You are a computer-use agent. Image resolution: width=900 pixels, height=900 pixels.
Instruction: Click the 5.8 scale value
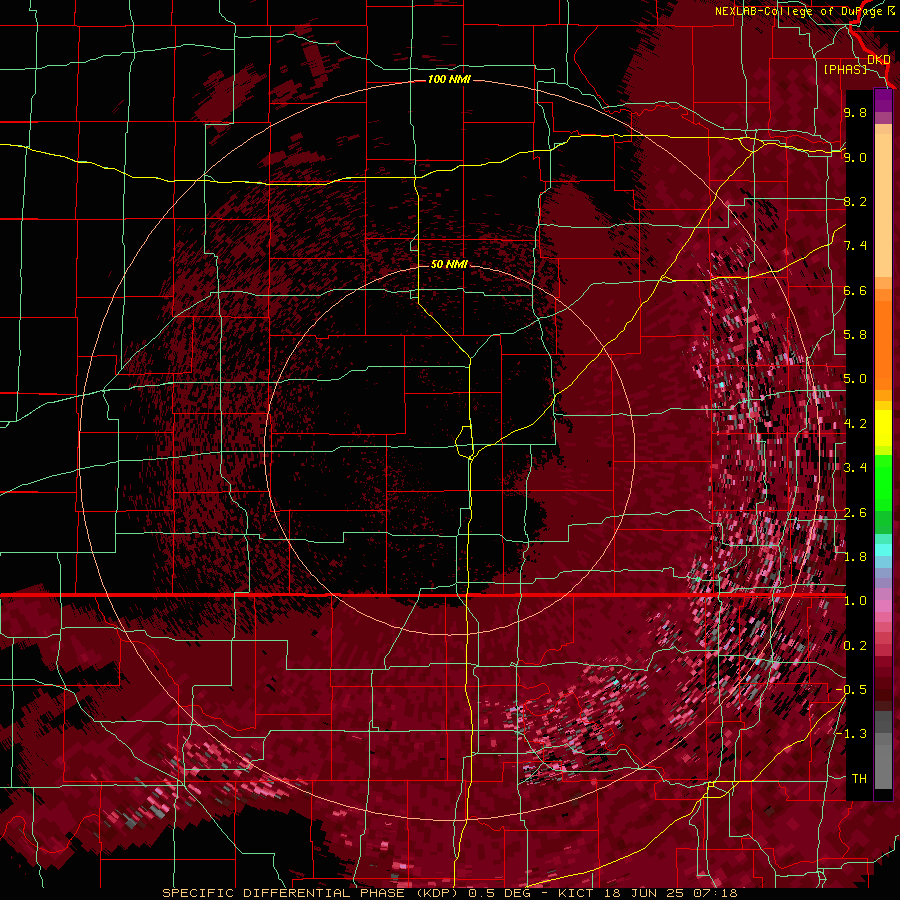point(855,335)
